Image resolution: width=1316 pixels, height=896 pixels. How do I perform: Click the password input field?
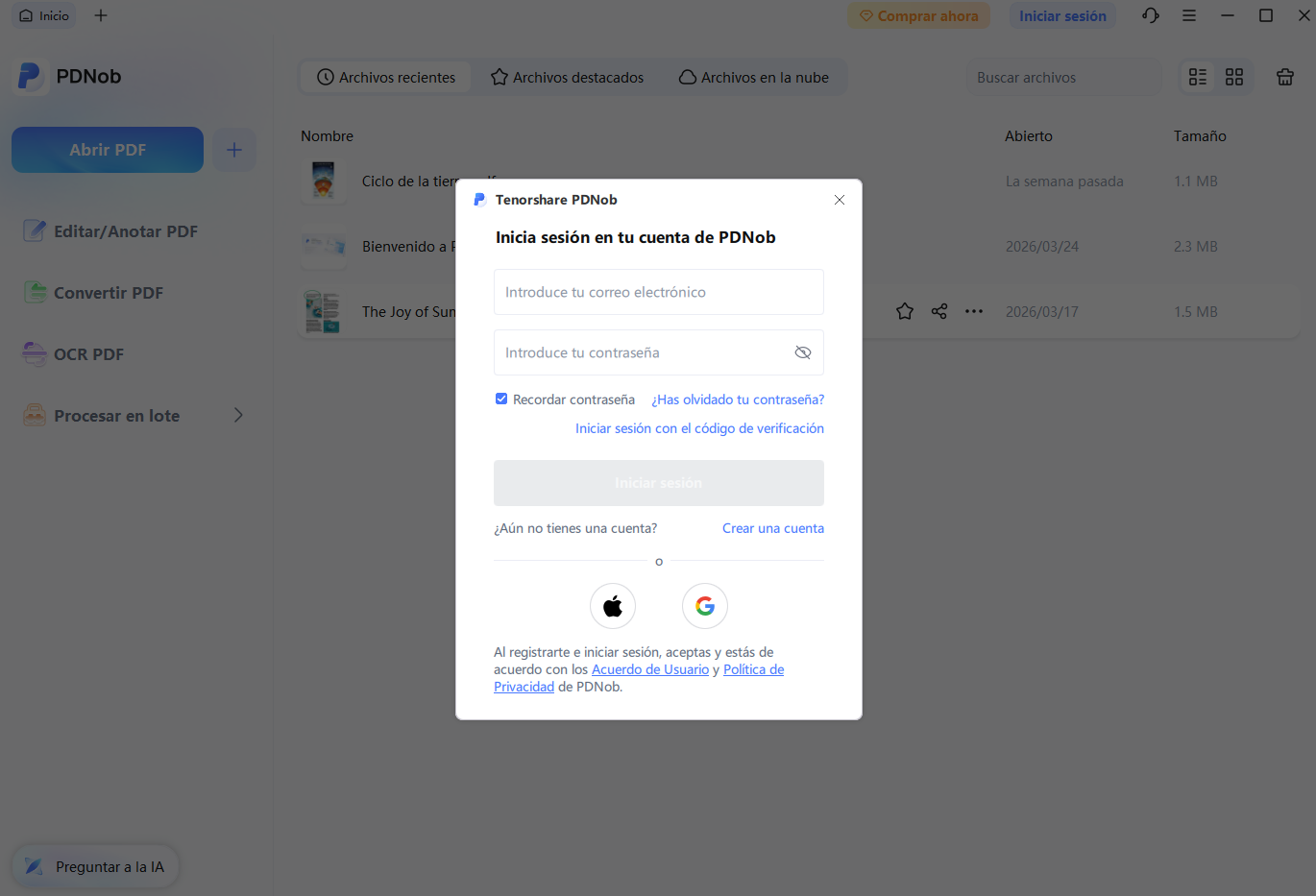pos(659,352)
